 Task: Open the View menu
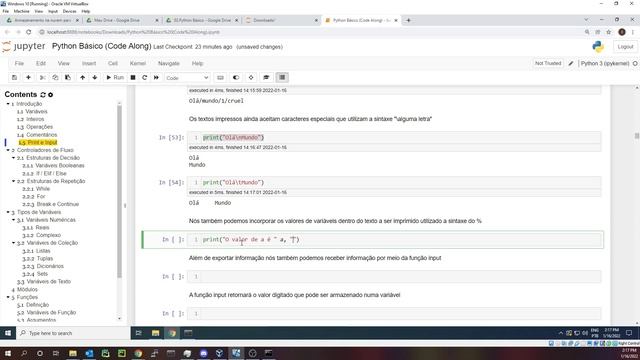coord(64,64)
